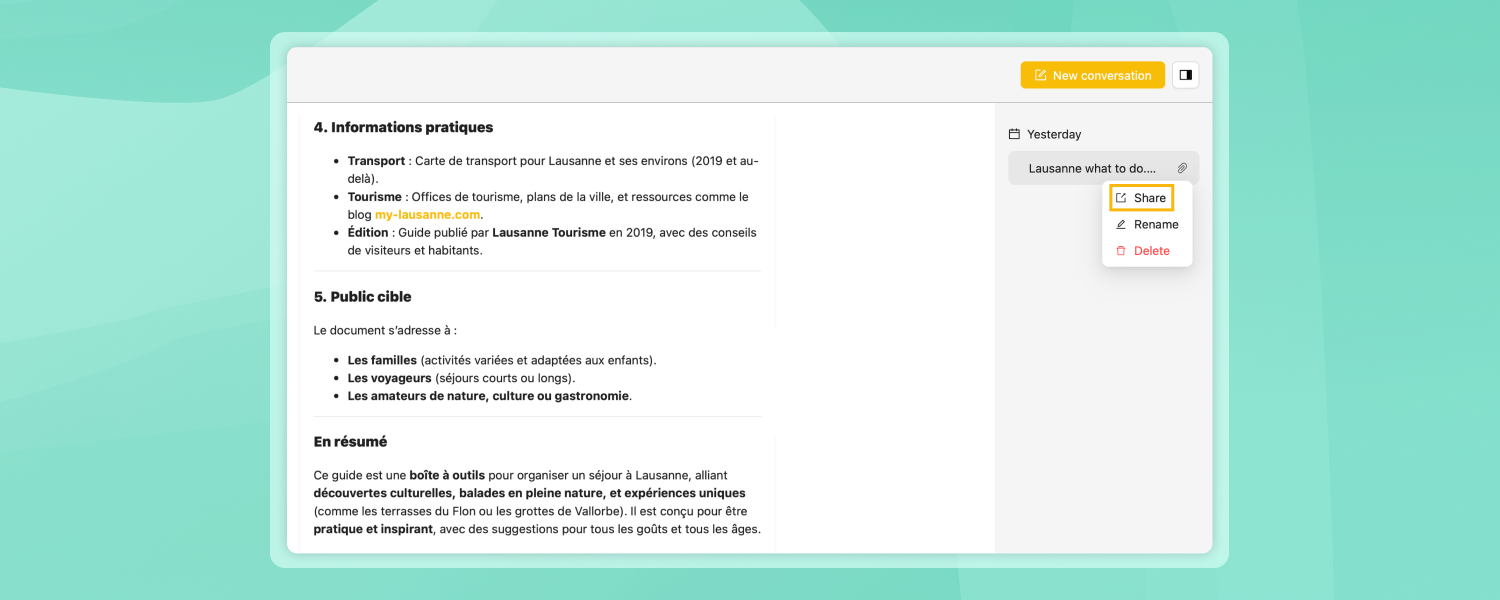Choose Delete from the conversation menu
This screenshot has width=1500, height=600.
tap(1147, 251)
